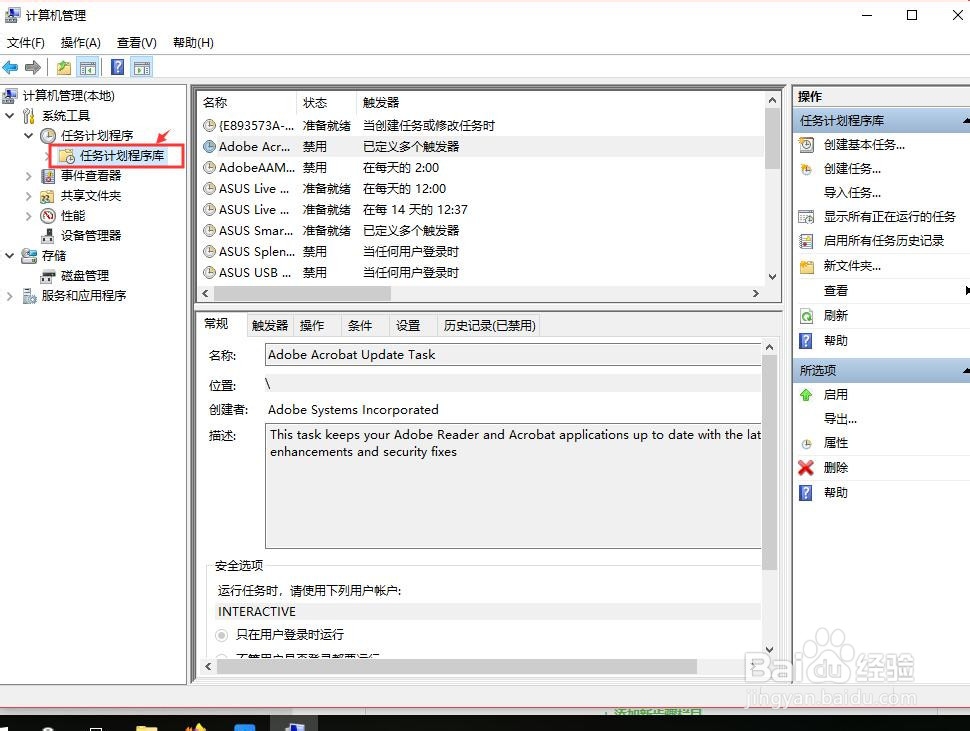Screen dimensions: 970x731
Task: Select the 只在用户登录时运行 radio button
Action: (221, 634)
